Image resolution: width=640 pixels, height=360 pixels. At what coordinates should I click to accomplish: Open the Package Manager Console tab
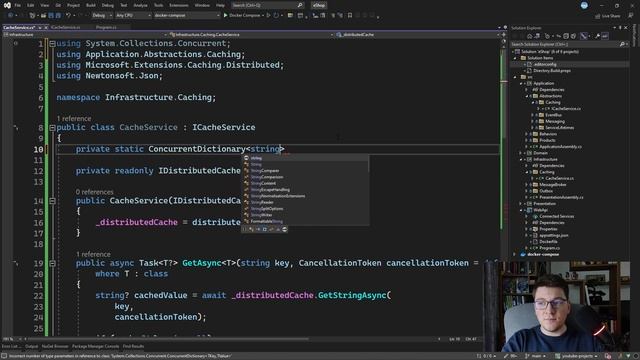pos(95,347)
